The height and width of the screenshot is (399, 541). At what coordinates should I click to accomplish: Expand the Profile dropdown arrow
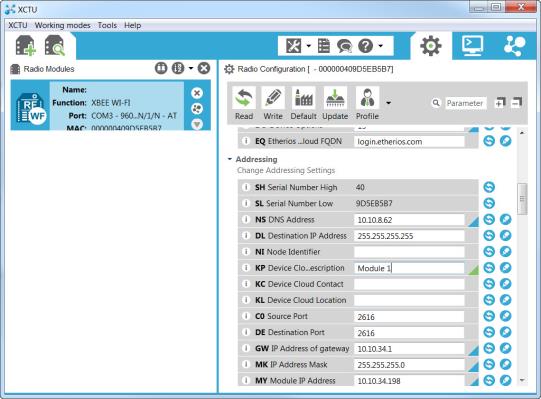coord(388,103)
